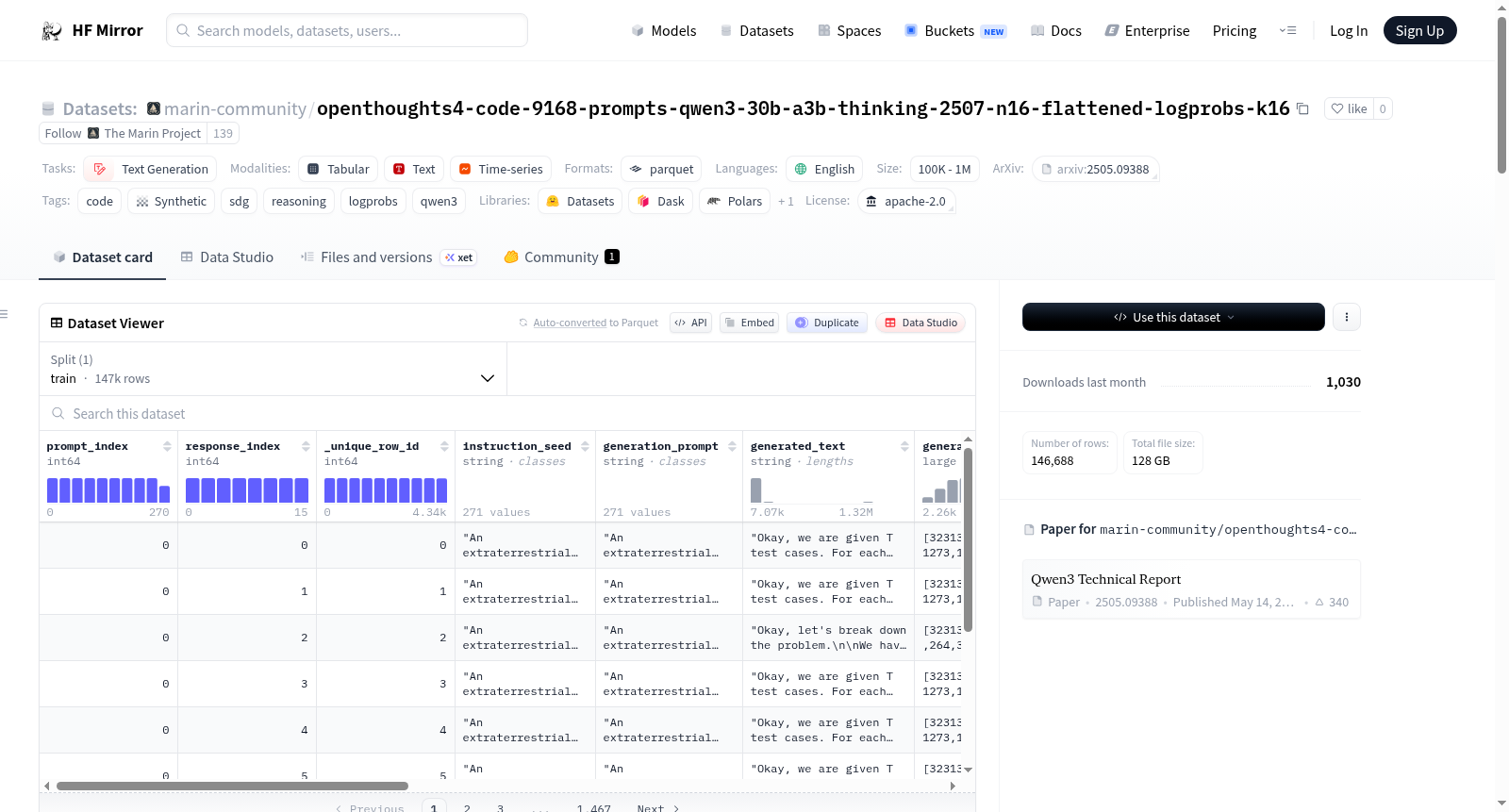Click Next page in viewer pagination
Viewport: 1509px width, 812px height.
click(657, 808)
